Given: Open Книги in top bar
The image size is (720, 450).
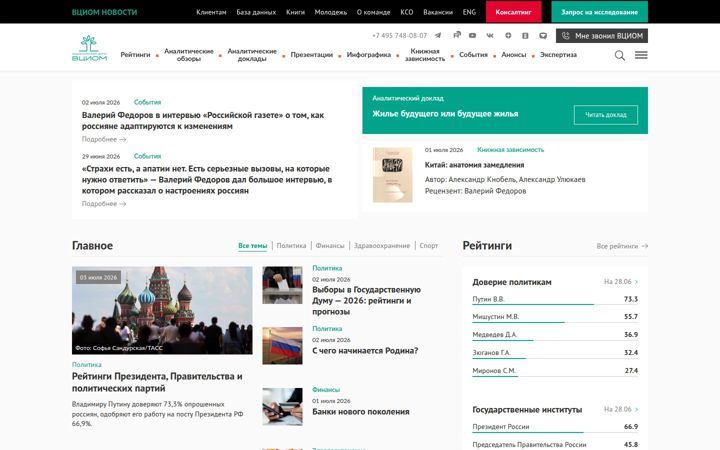Looking at the screenshot, I should pyautogui.click(x=295, y=12).
